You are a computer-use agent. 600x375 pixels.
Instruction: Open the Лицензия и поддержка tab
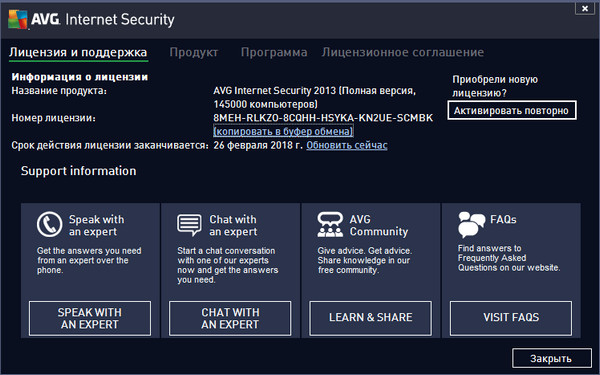click(x=78, y=52)
